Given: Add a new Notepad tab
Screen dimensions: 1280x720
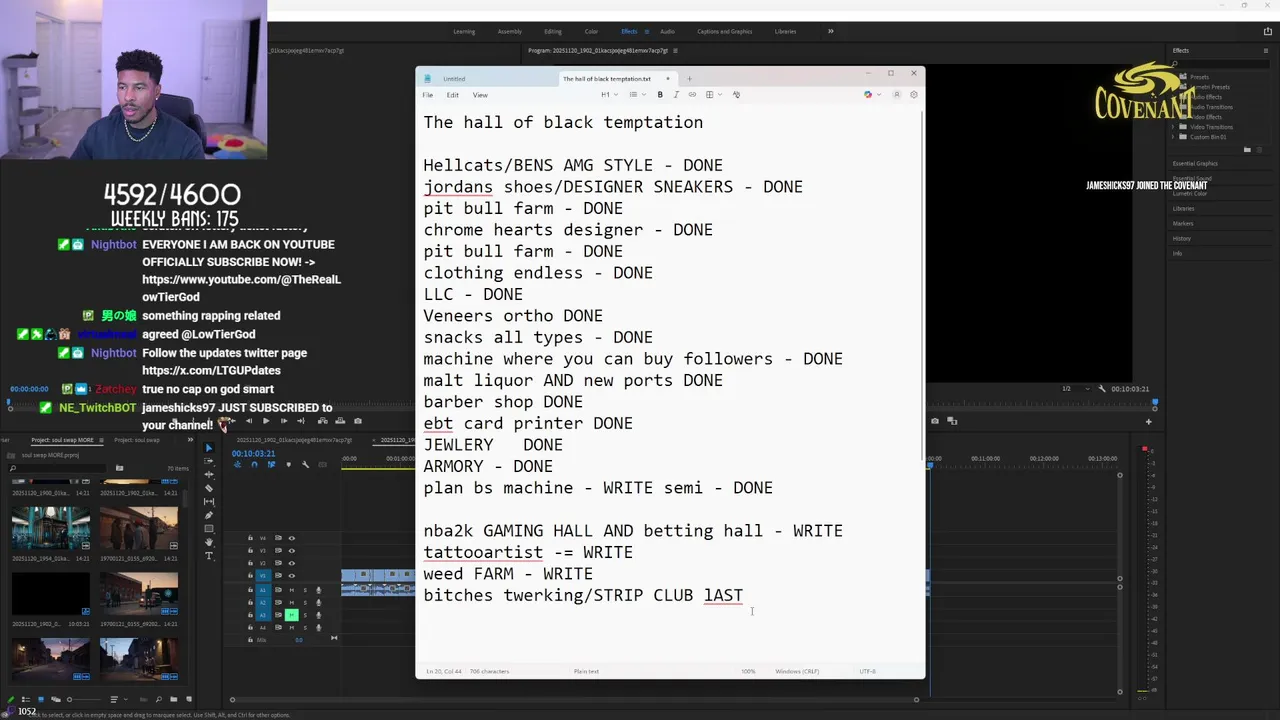Looking at the screenshot, I should pyautogui.click(x=689, y=79).
